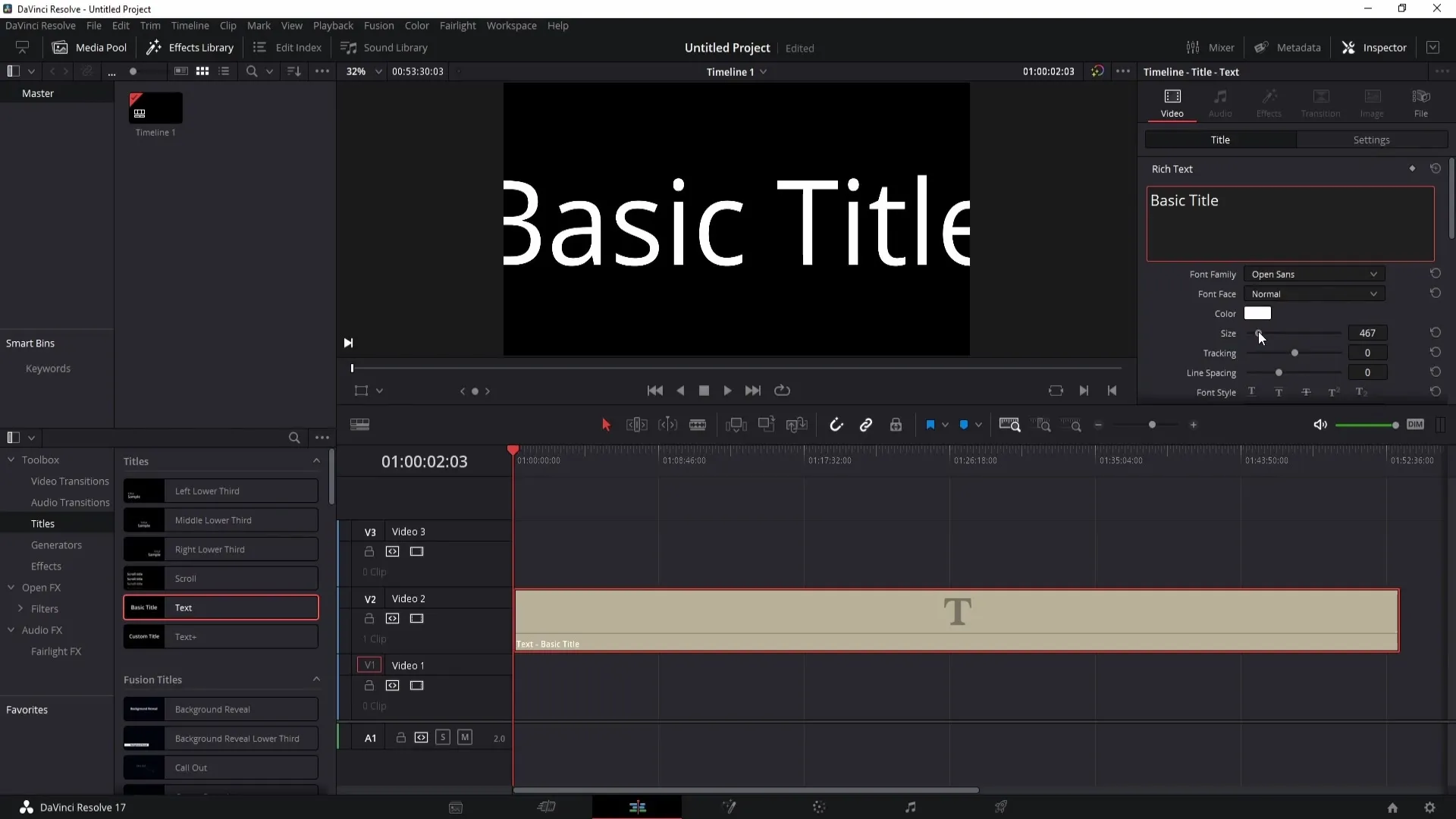Toggle mute on Audio 1 track
1456x819 pixels.
pyautogui.click(x=464, y=737)
